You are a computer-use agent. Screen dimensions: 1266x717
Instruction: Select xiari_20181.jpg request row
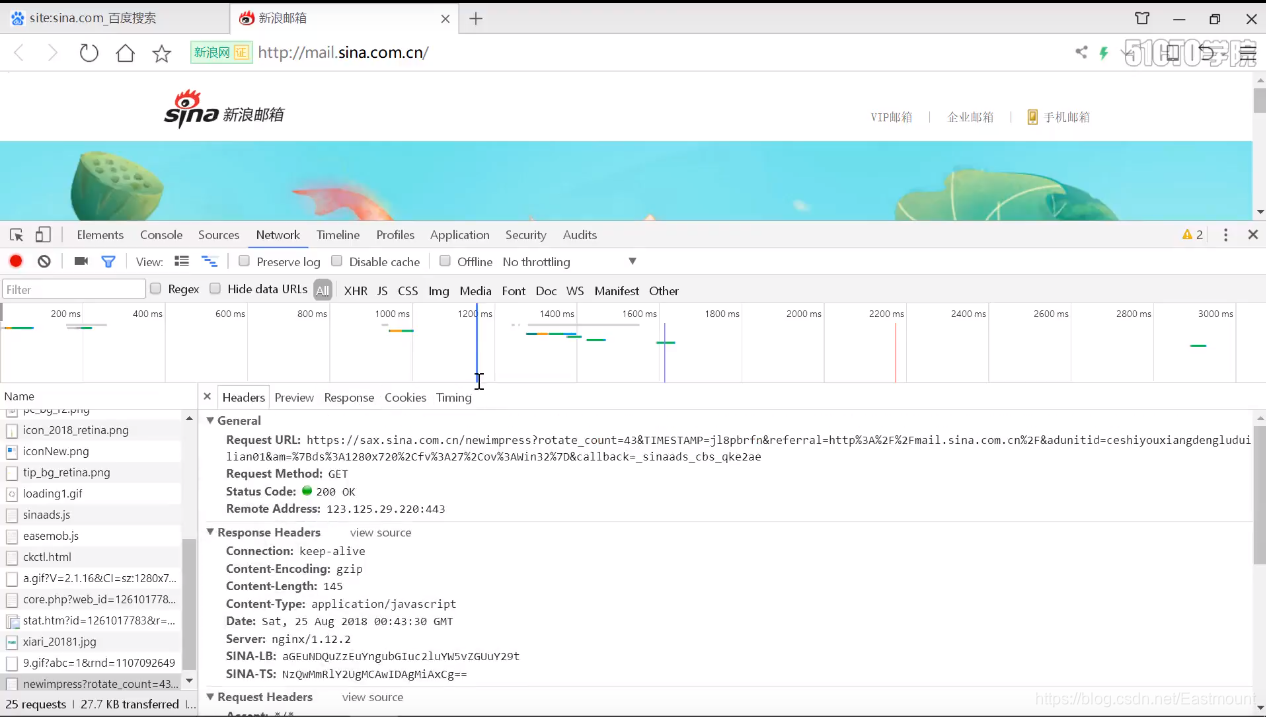click(91, 642)
